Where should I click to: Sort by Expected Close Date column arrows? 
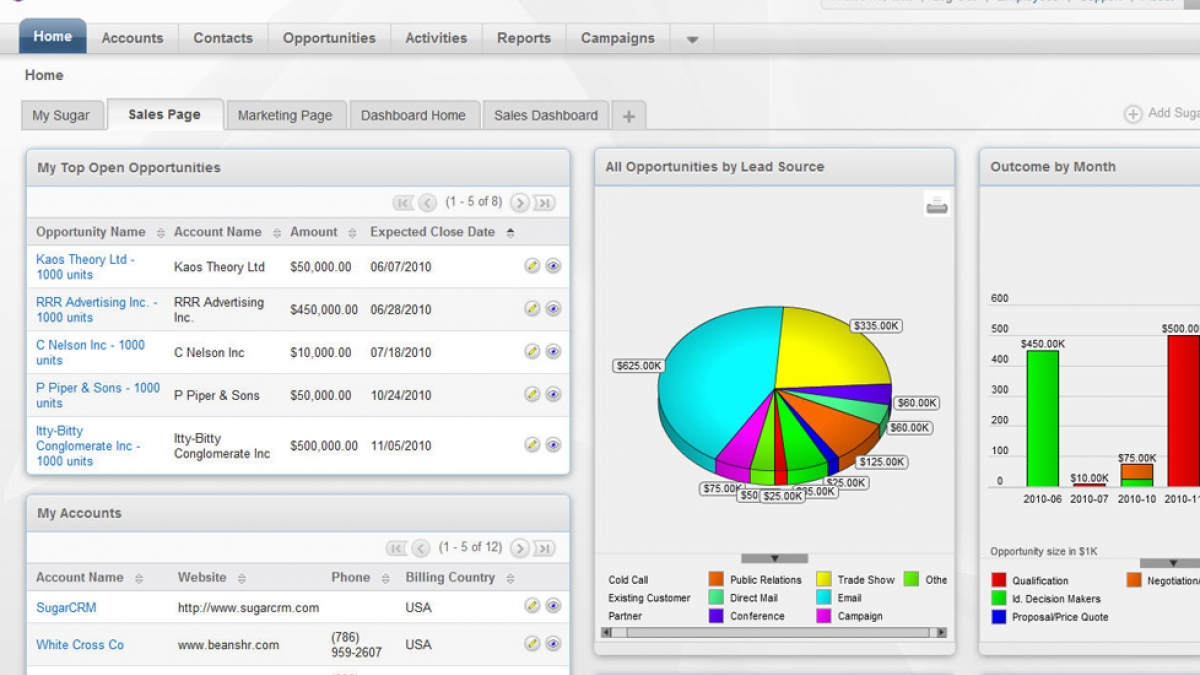(510, 233)
